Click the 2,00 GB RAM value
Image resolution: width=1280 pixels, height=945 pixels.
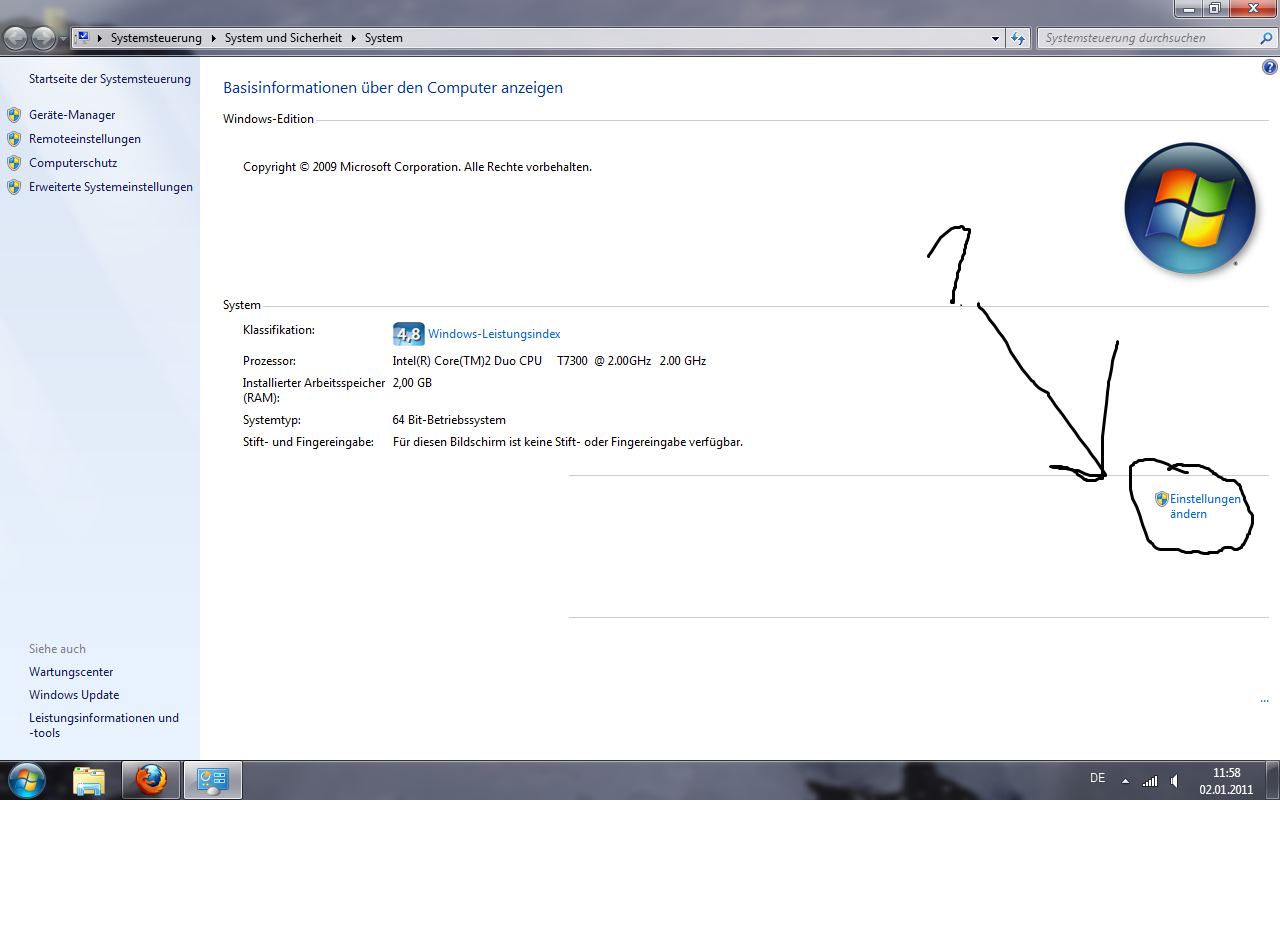tap(412, 383)
